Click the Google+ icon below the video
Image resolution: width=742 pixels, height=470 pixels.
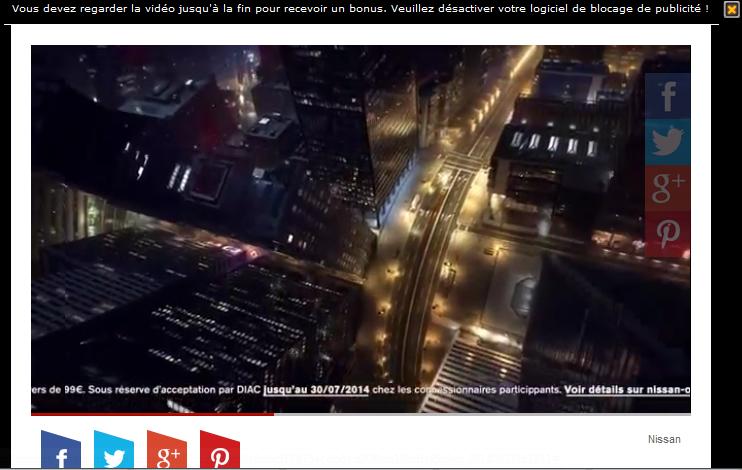point(167,453)
